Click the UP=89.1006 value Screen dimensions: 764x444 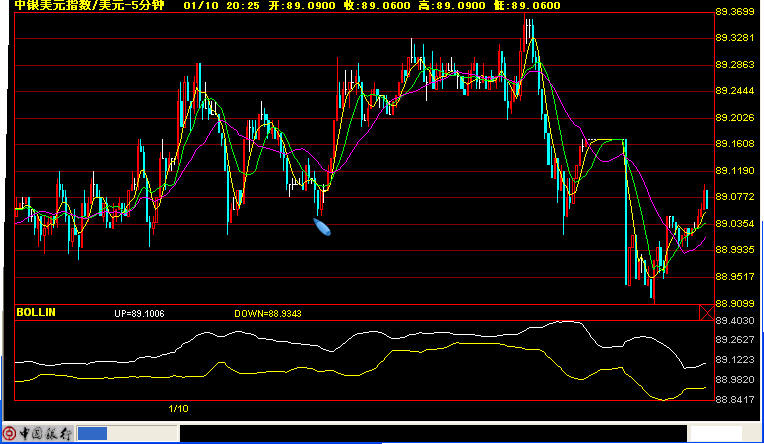(139, 313)
